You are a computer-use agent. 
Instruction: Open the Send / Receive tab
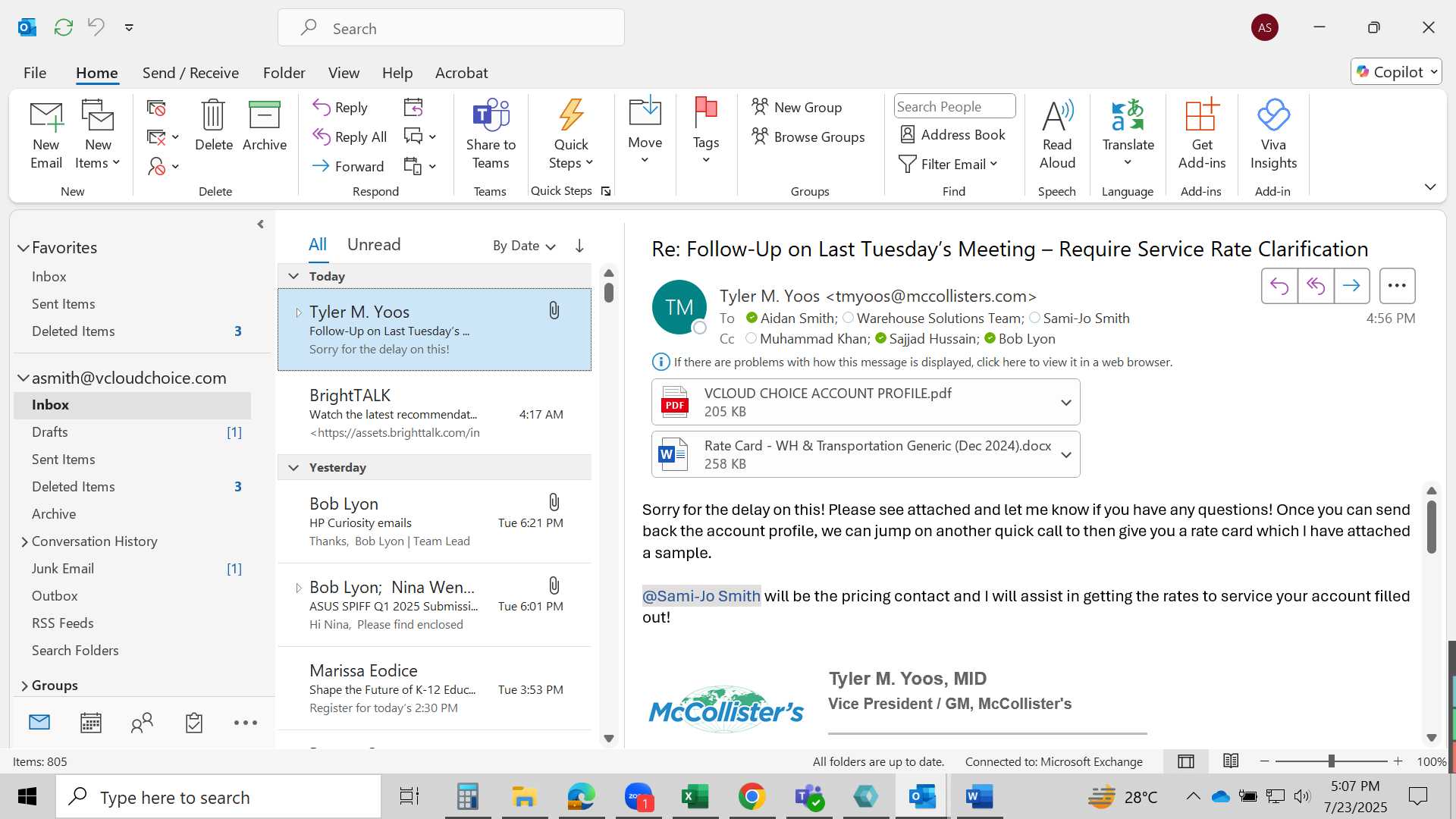pos(190,73)
